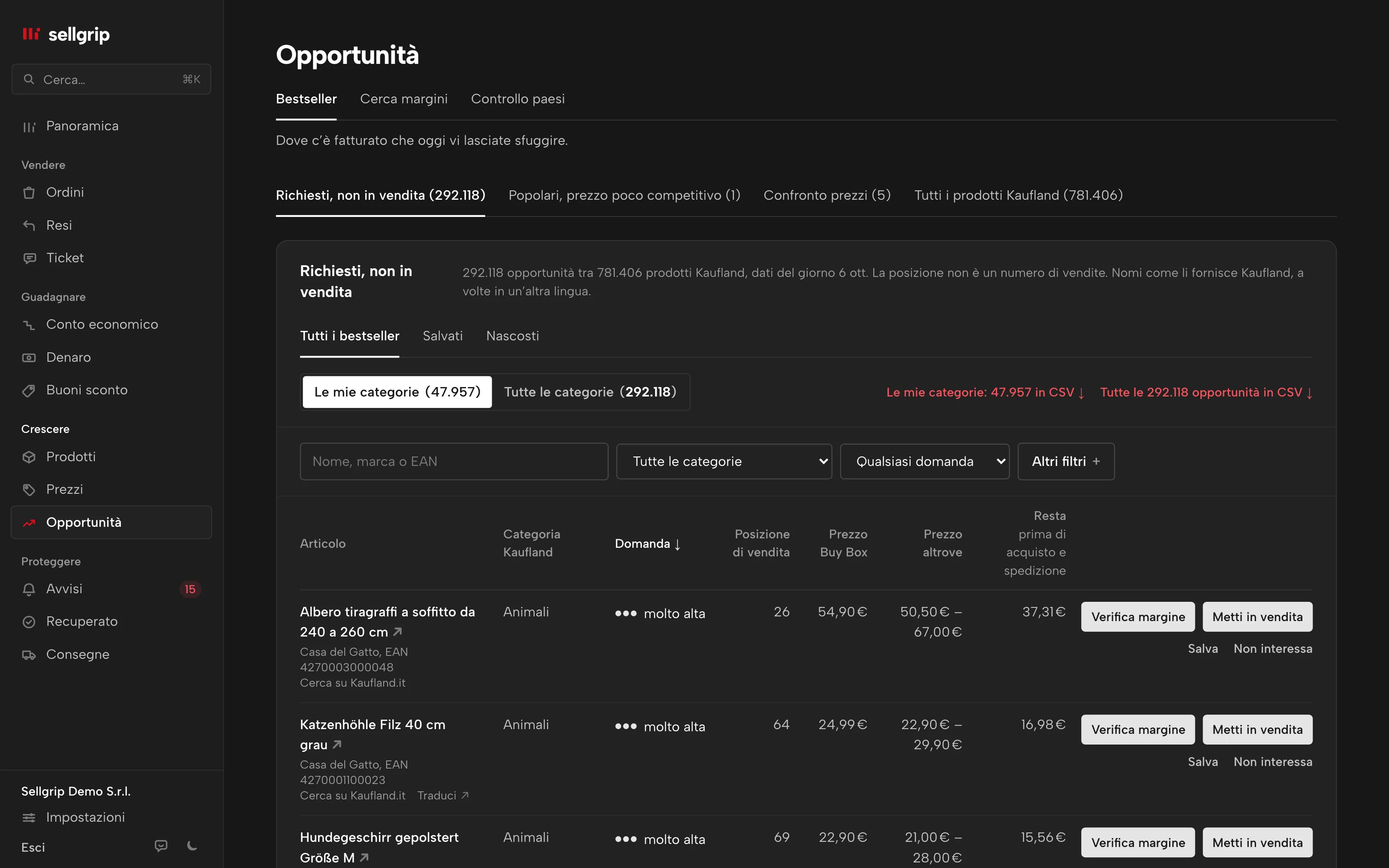Click the Avvisi bell icon
The height and width of the screenshot is (868, 1389).
pyautogui.click(x=29, y=589)
